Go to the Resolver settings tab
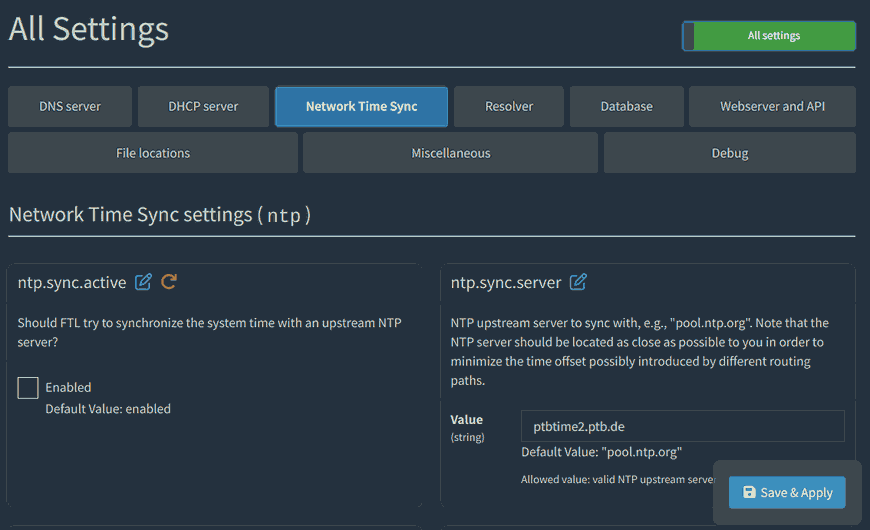The image size is (870, 530). tap(509, 106)
